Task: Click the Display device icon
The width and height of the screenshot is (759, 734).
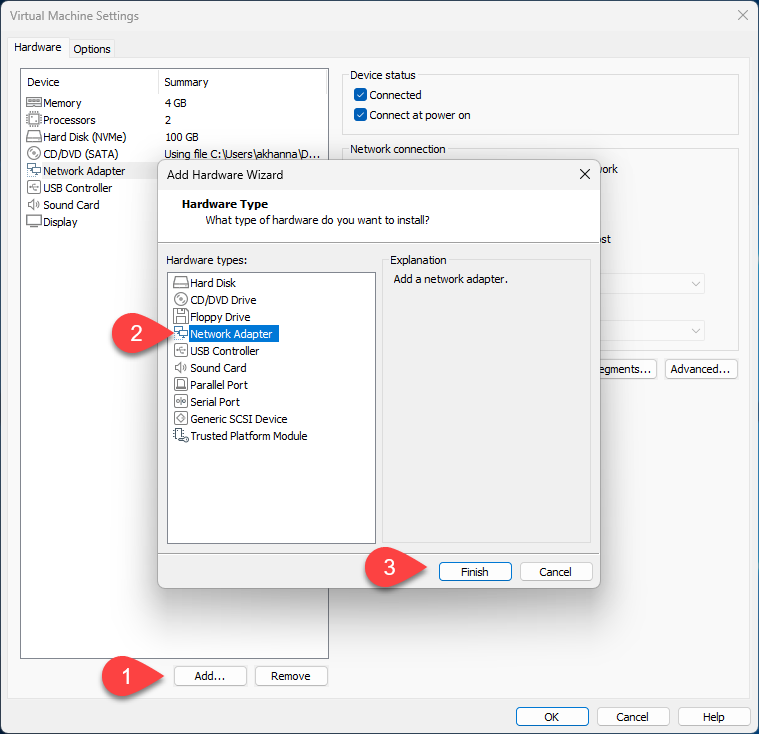Action: pyautogui.click(x=33, y=221)
